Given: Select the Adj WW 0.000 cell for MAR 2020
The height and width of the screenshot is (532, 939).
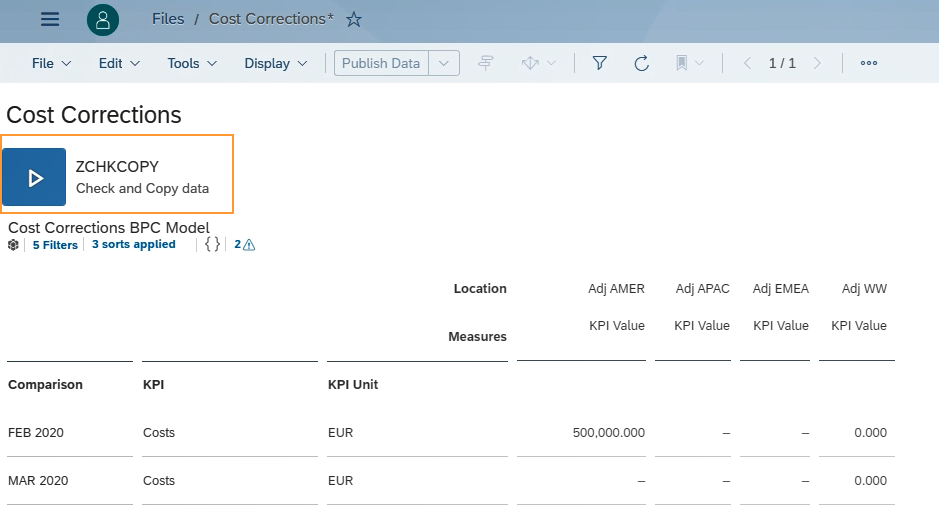Looking at the screenshot, I should click(x=870, y=480).
